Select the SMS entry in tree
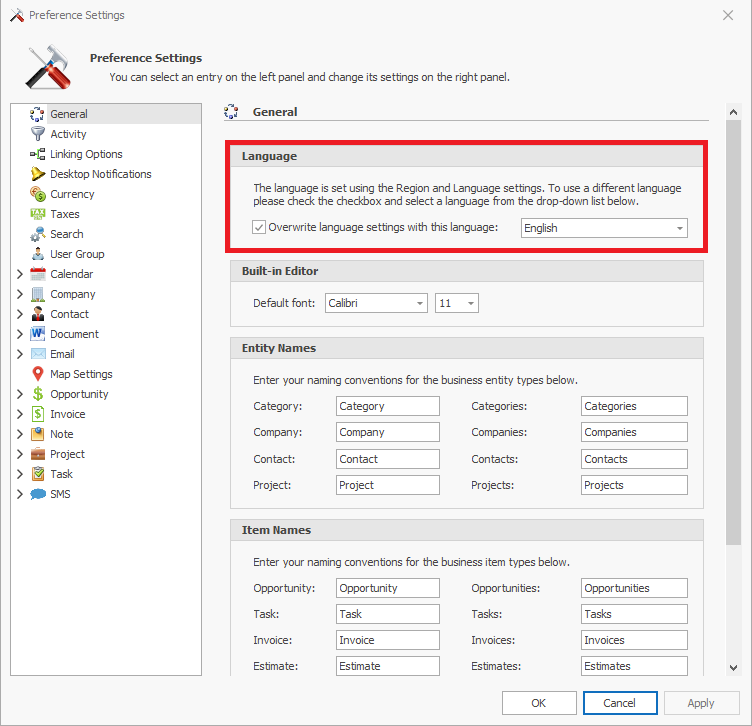The height and width of the screenshot is (726, 752). click(x=60, y=494)
